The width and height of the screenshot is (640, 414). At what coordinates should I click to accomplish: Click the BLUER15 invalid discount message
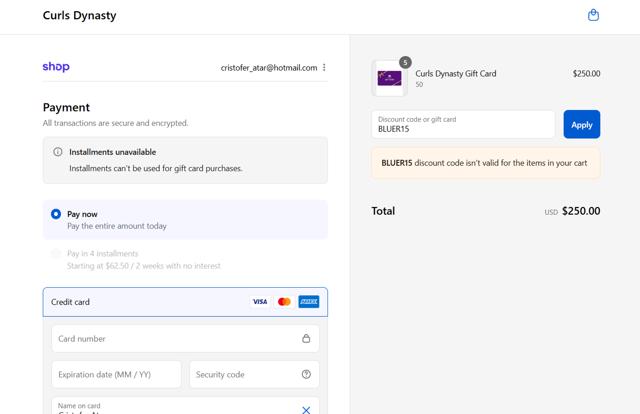[x=486, y=163]
